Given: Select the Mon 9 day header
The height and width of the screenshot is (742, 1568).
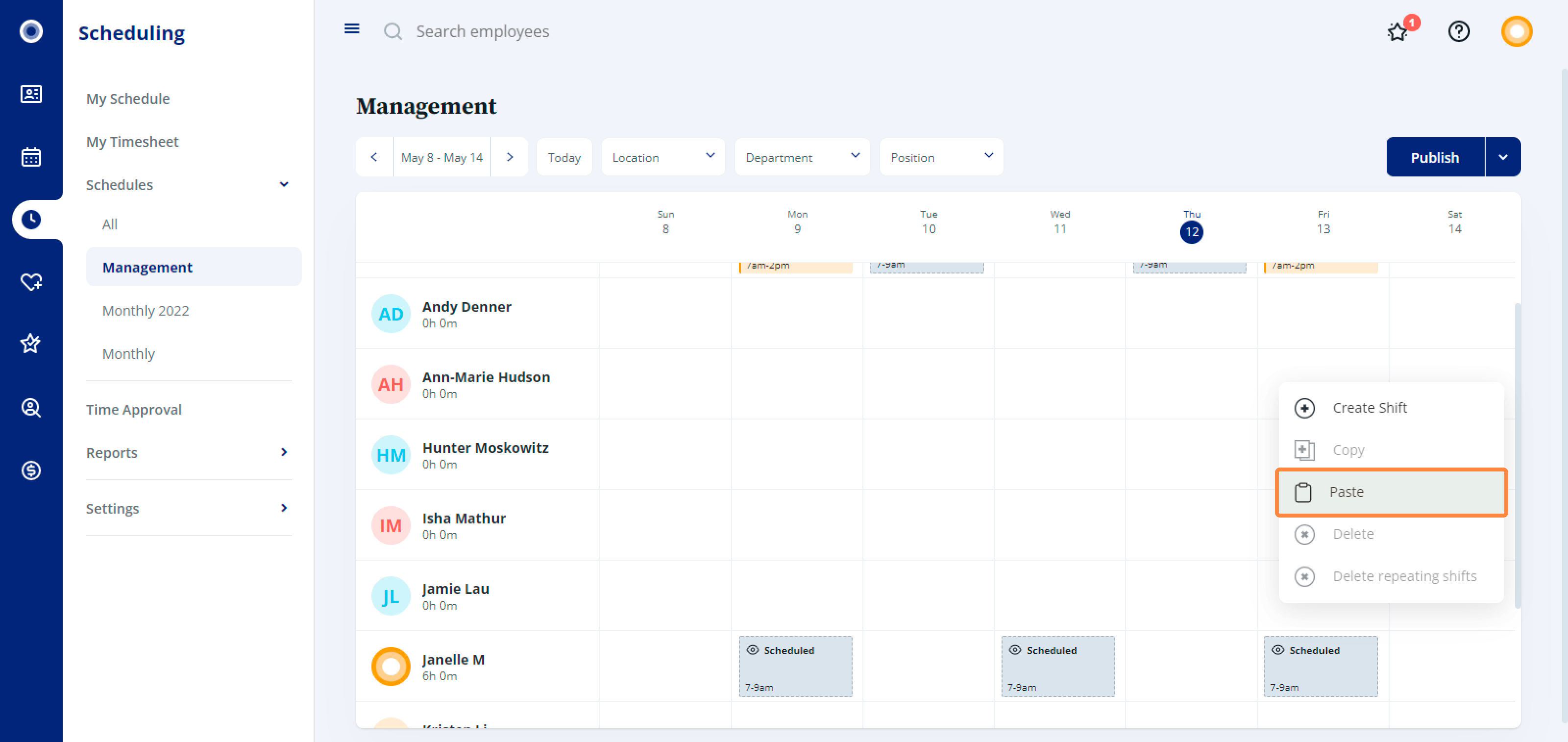Looking at the screenshot, I should pyautogui.click(x=797, y=222).
